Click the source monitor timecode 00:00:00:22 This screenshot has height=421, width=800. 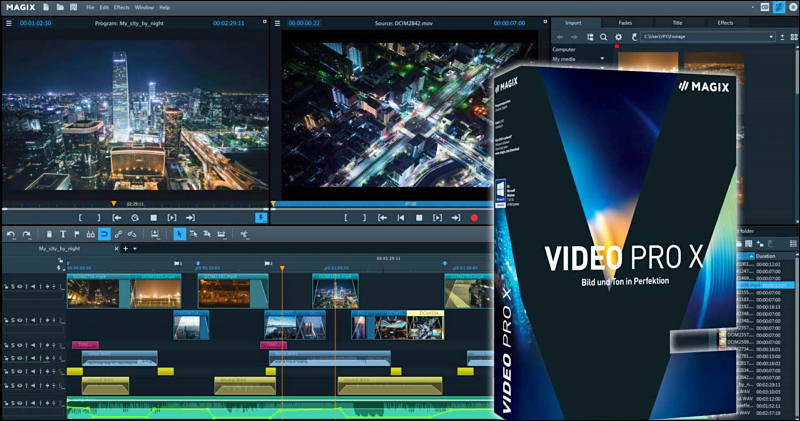(x=304, y=23)
